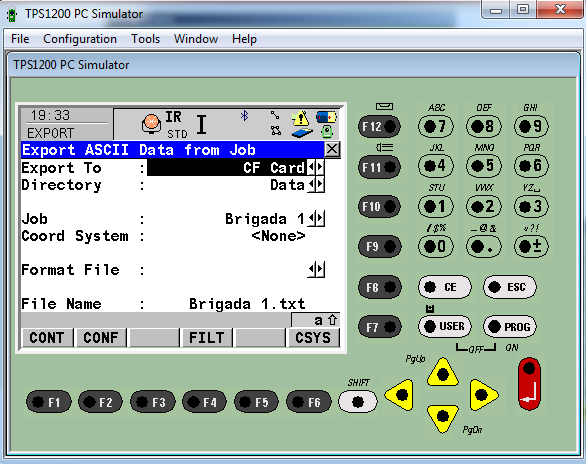Click the F7 function key
586x464 pixels.
[379, 327]
